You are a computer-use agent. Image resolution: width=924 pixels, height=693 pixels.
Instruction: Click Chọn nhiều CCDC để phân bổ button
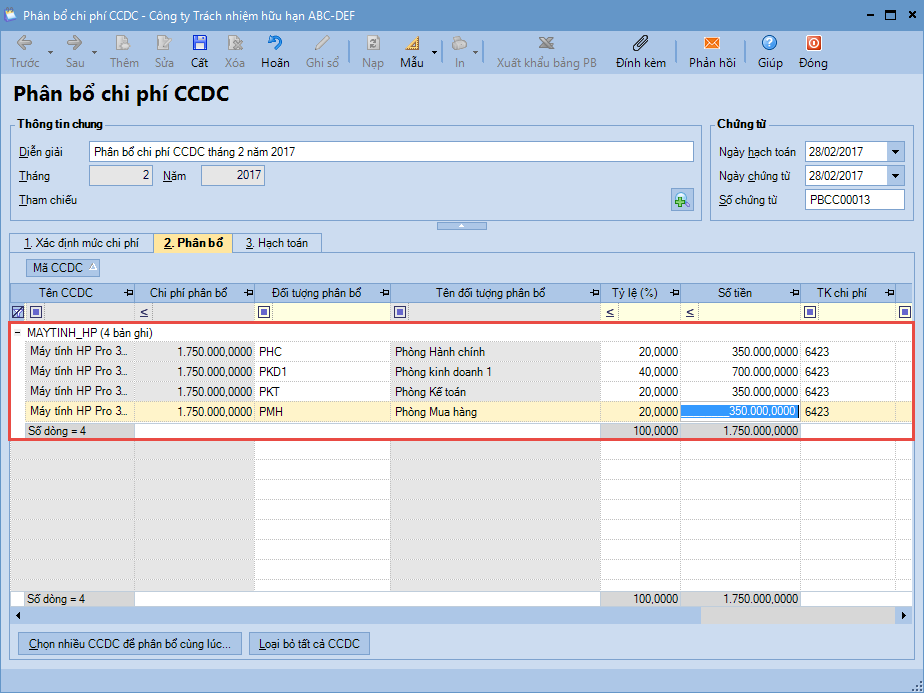click(x=129, y=643)
